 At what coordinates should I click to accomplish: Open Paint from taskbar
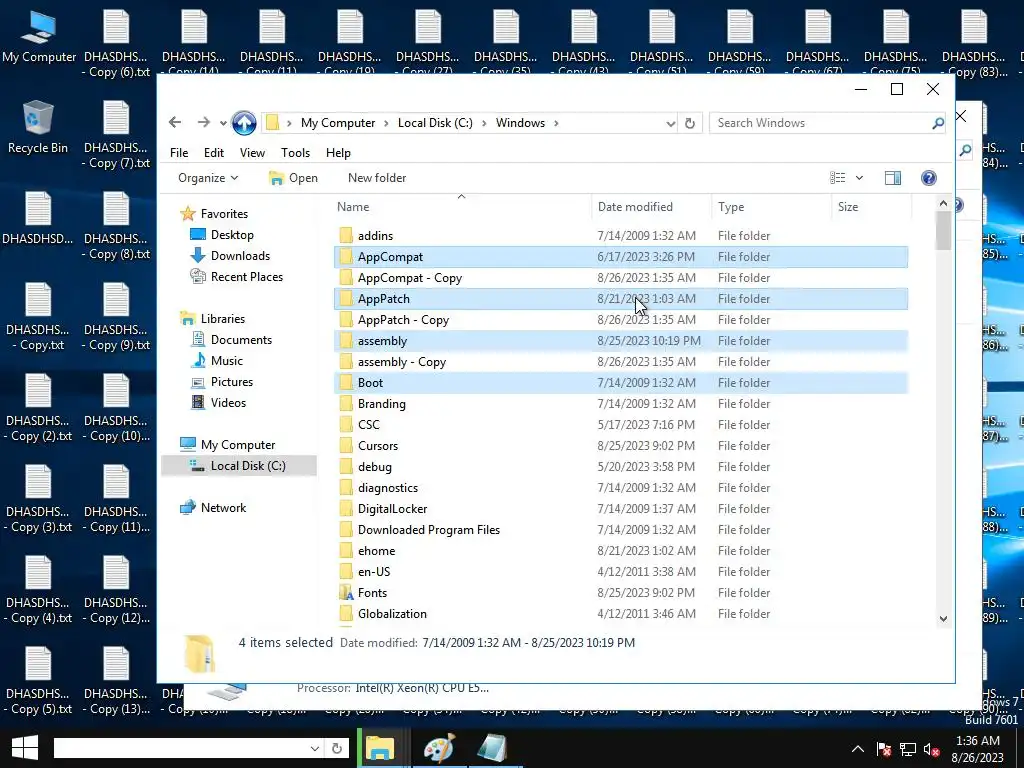click(x=439, y=748)
